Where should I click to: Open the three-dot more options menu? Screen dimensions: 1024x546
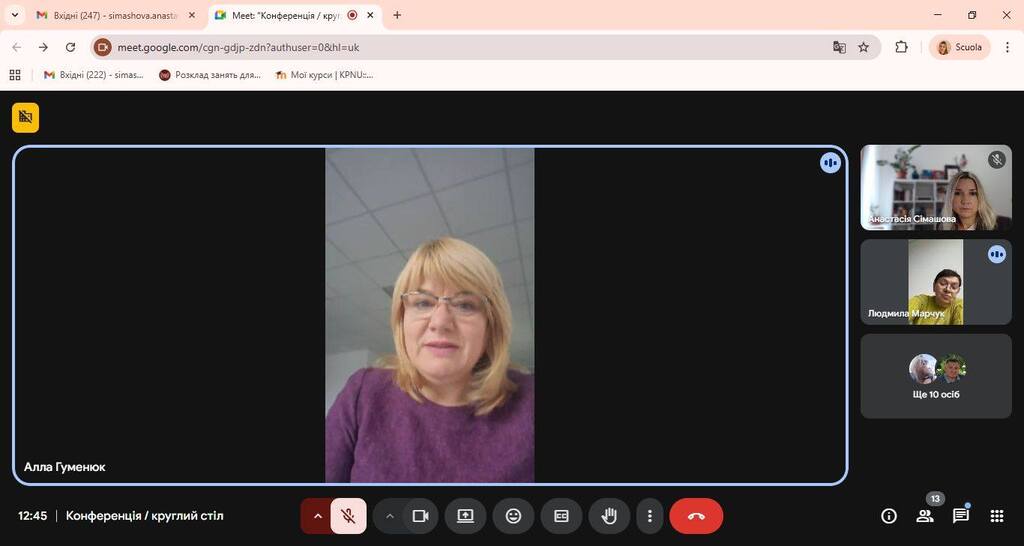tap(650, 516)
